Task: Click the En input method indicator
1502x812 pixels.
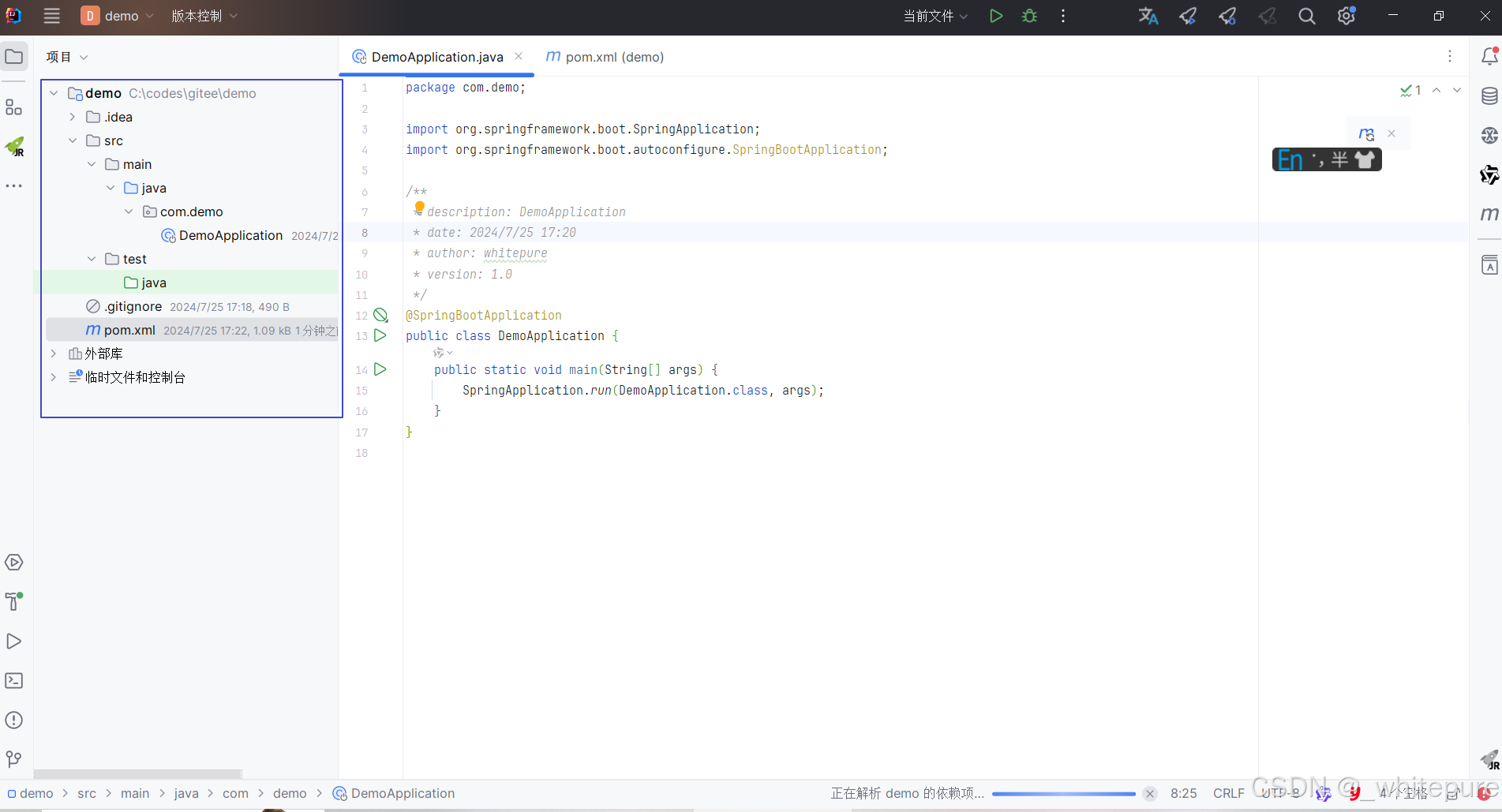Action: [1290, 159]
